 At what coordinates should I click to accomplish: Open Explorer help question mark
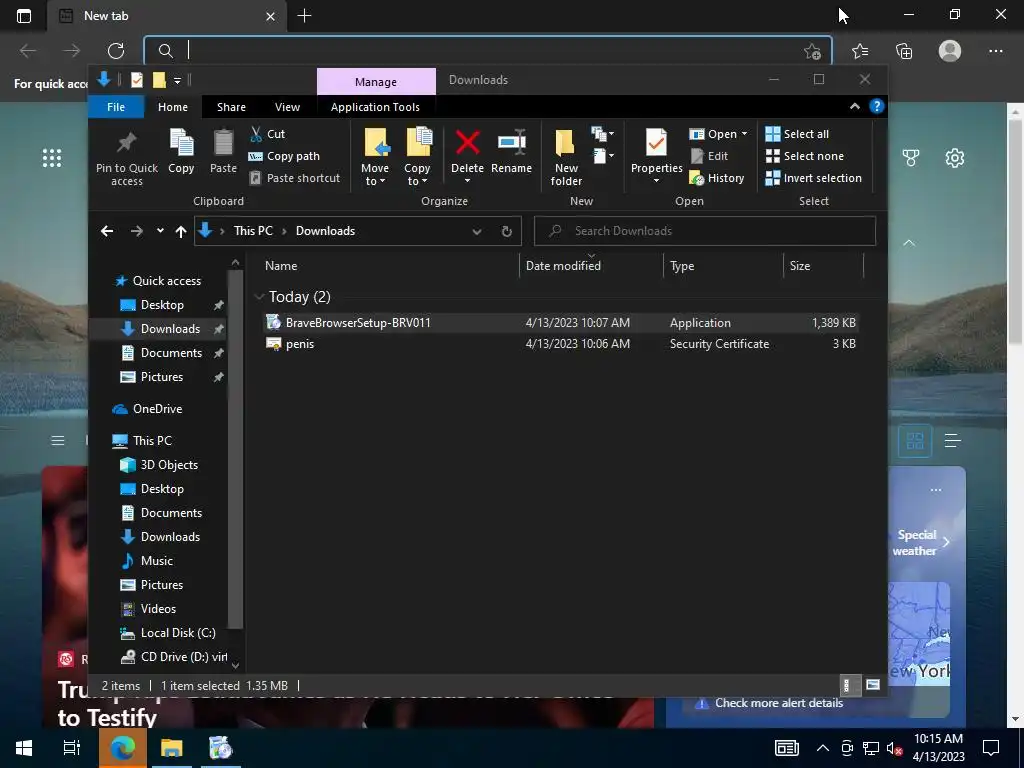(876, 106)
